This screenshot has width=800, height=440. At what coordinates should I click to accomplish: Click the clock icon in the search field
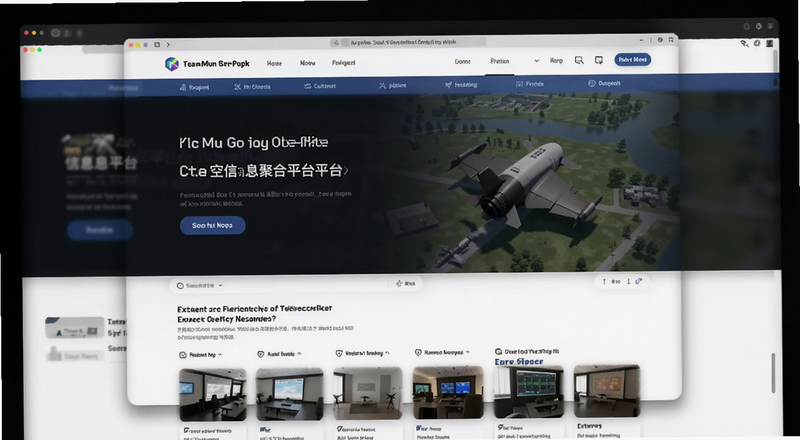click(180, 286)
